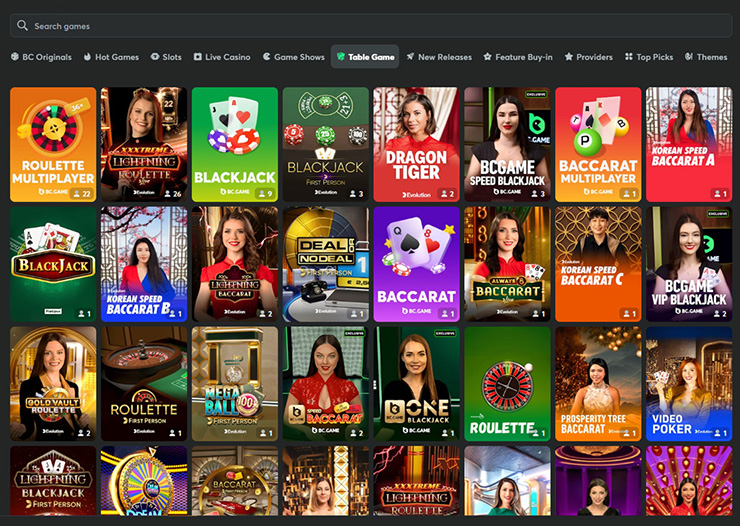Viewport: 740px width, 526px height.
Task: Open the Themes category
Action: click(706, 57)
